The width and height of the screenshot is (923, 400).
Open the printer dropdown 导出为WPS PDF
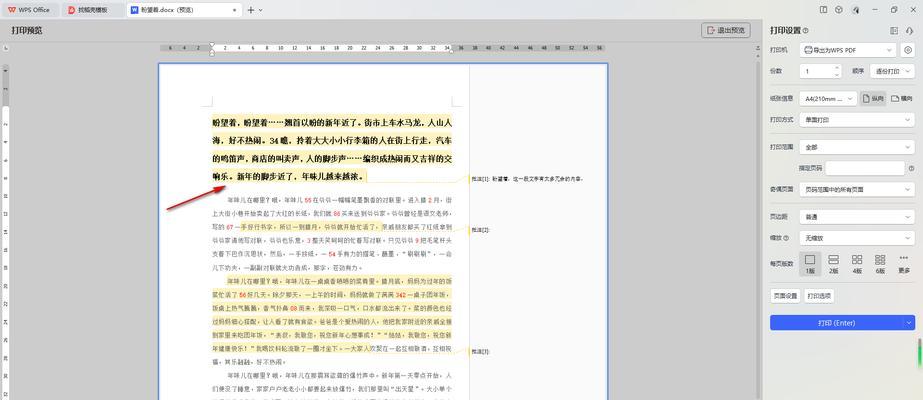click(x=848, y=51)
